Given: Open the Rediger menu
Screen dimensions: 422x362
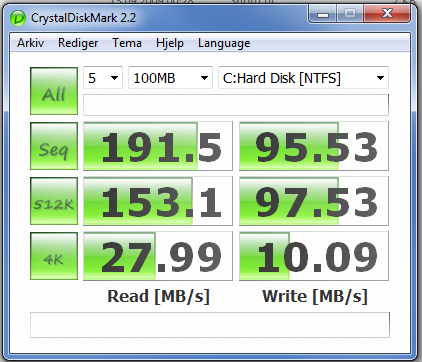Looking at the screenshot, I should click(x=78, y=43).
